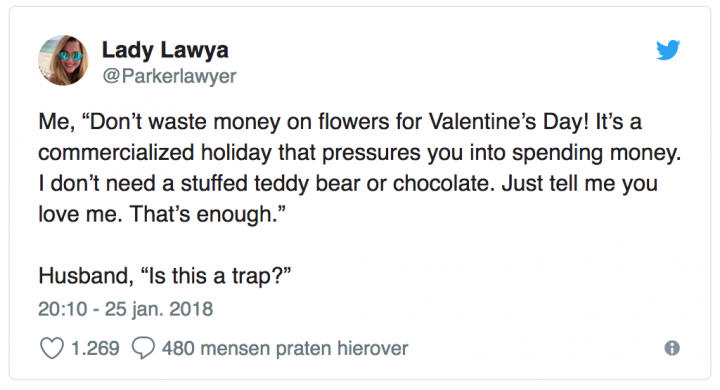The width and height of the screenshot is (720, 390).
Task: Click the 'love me. That's enough.' line
Action: [162, 214]
